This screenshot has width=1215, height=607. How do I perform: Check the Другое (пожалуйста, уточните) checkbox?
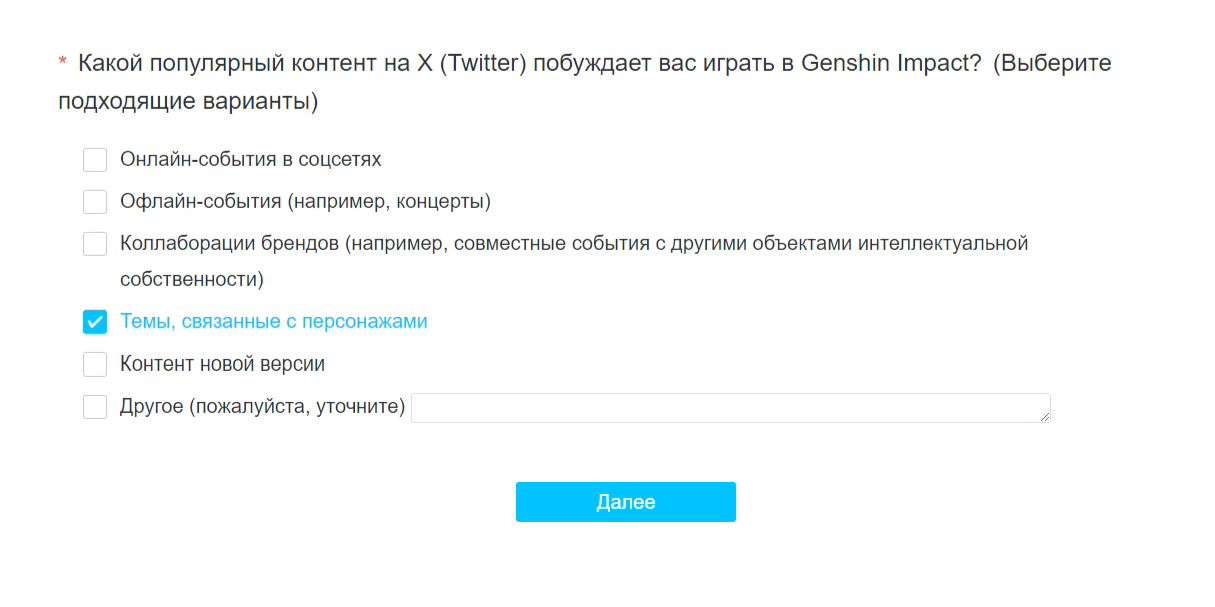[x=95, y=407]
